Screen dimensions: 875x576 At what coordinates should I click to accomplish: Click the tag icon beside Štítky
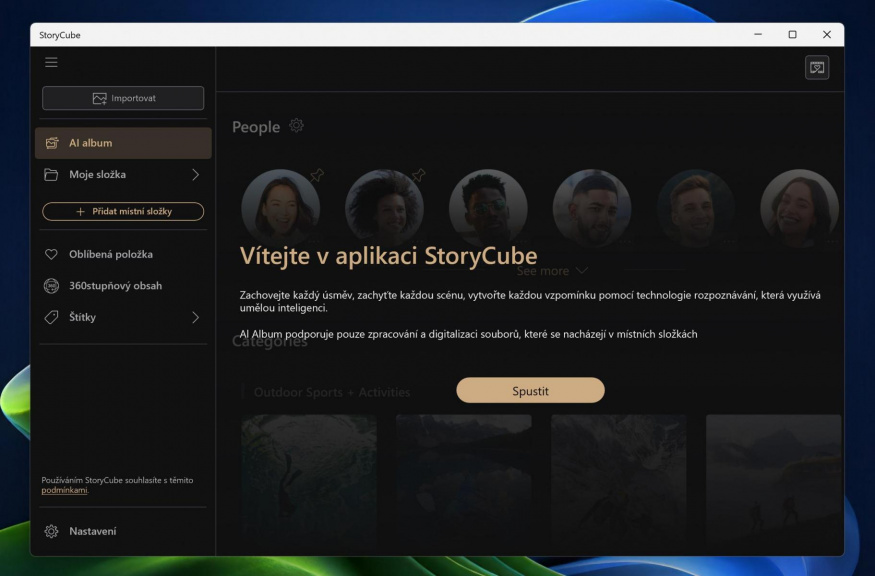51,318
